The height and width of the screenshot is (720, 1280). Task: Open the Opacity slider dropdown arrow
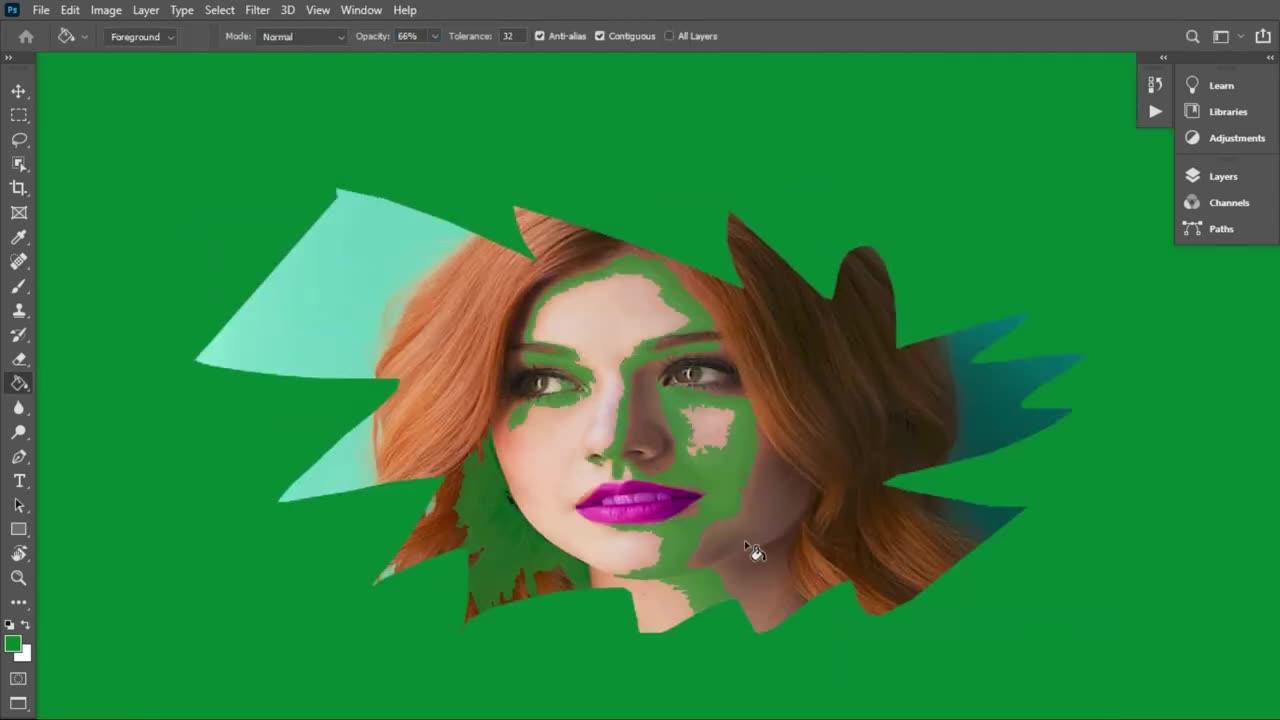pyautogui.click(x=434, y=37)
